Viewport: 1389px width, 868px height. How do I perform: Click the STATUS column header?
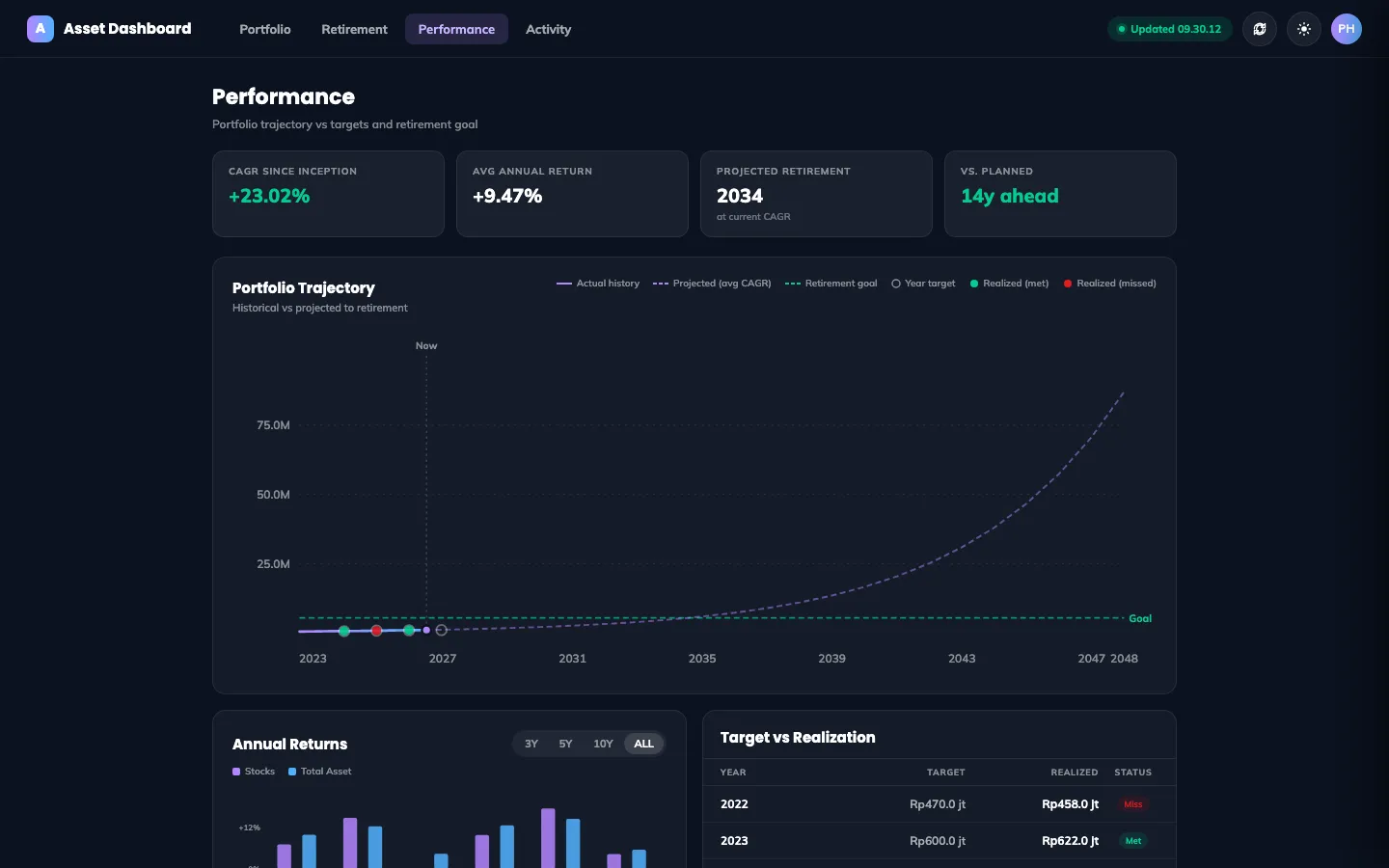(x=1133, y=773)
